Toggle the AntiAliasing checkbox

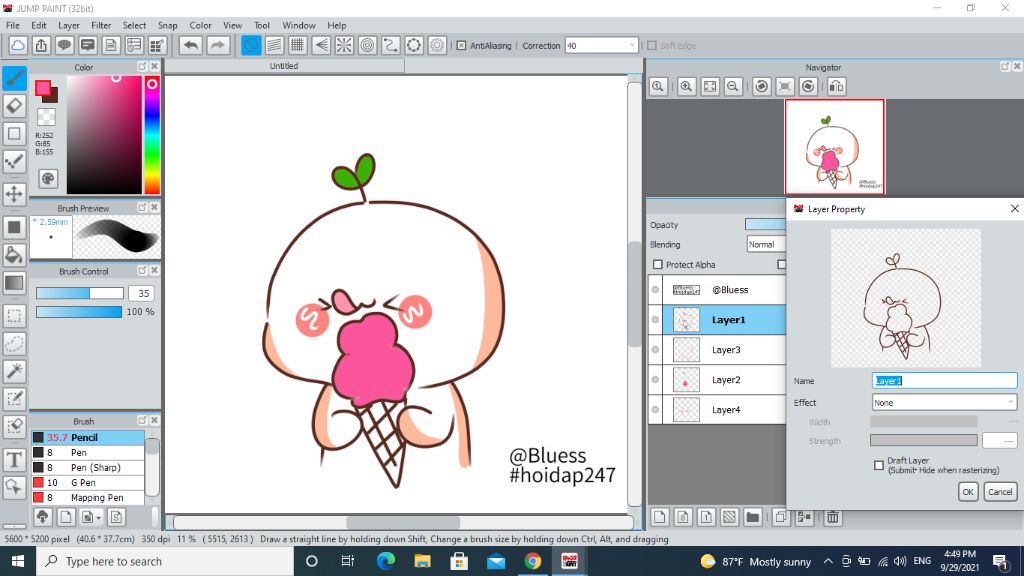(x=461, y=46)
